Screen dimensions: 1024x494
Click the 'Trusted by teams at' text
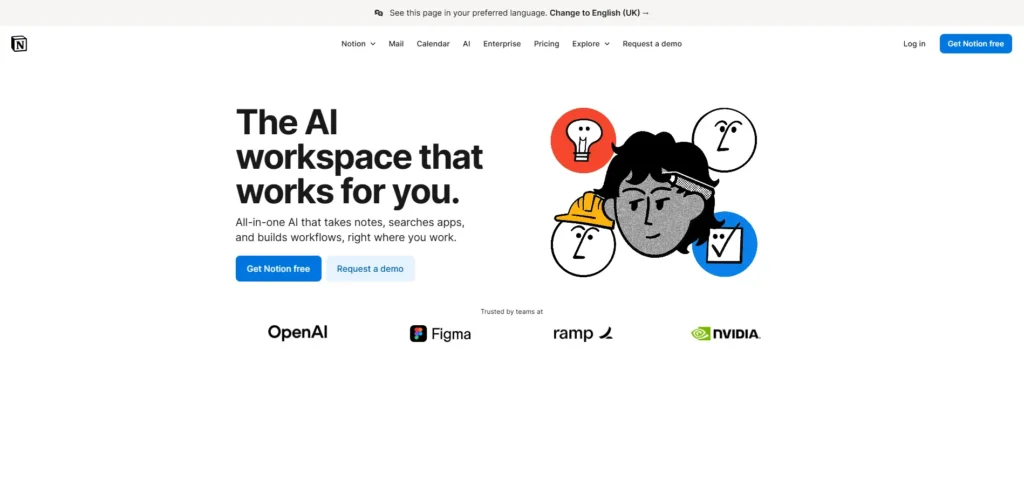point(511,312)
